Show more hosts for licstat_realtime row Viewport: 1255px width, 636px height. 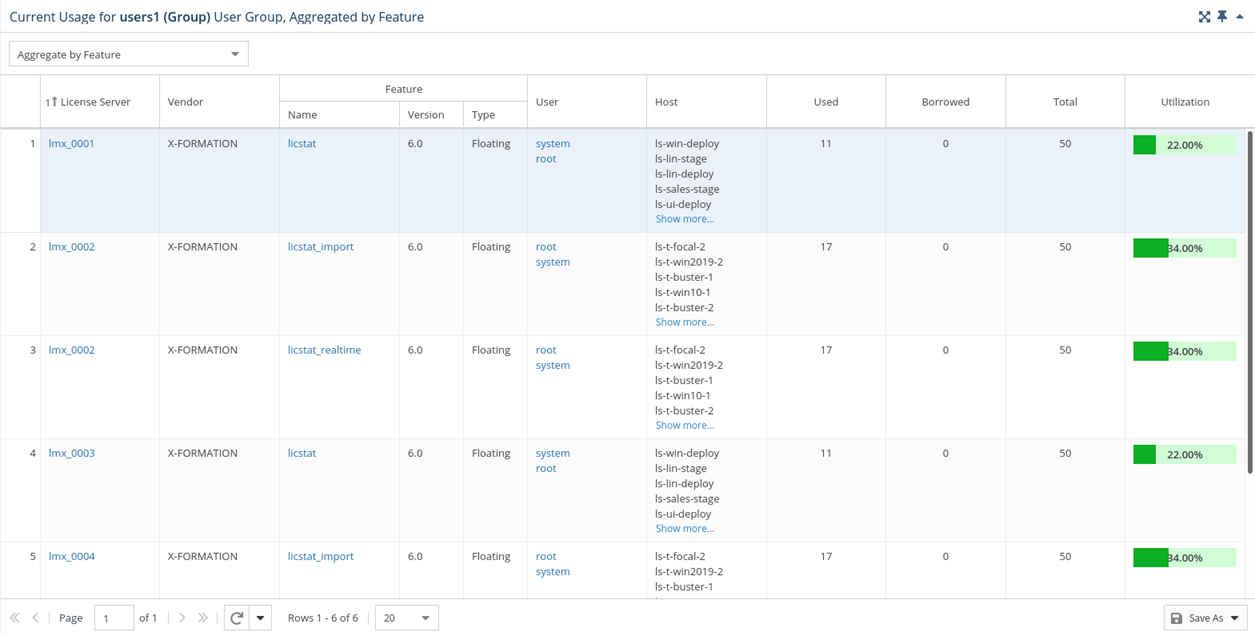point(685,425)
